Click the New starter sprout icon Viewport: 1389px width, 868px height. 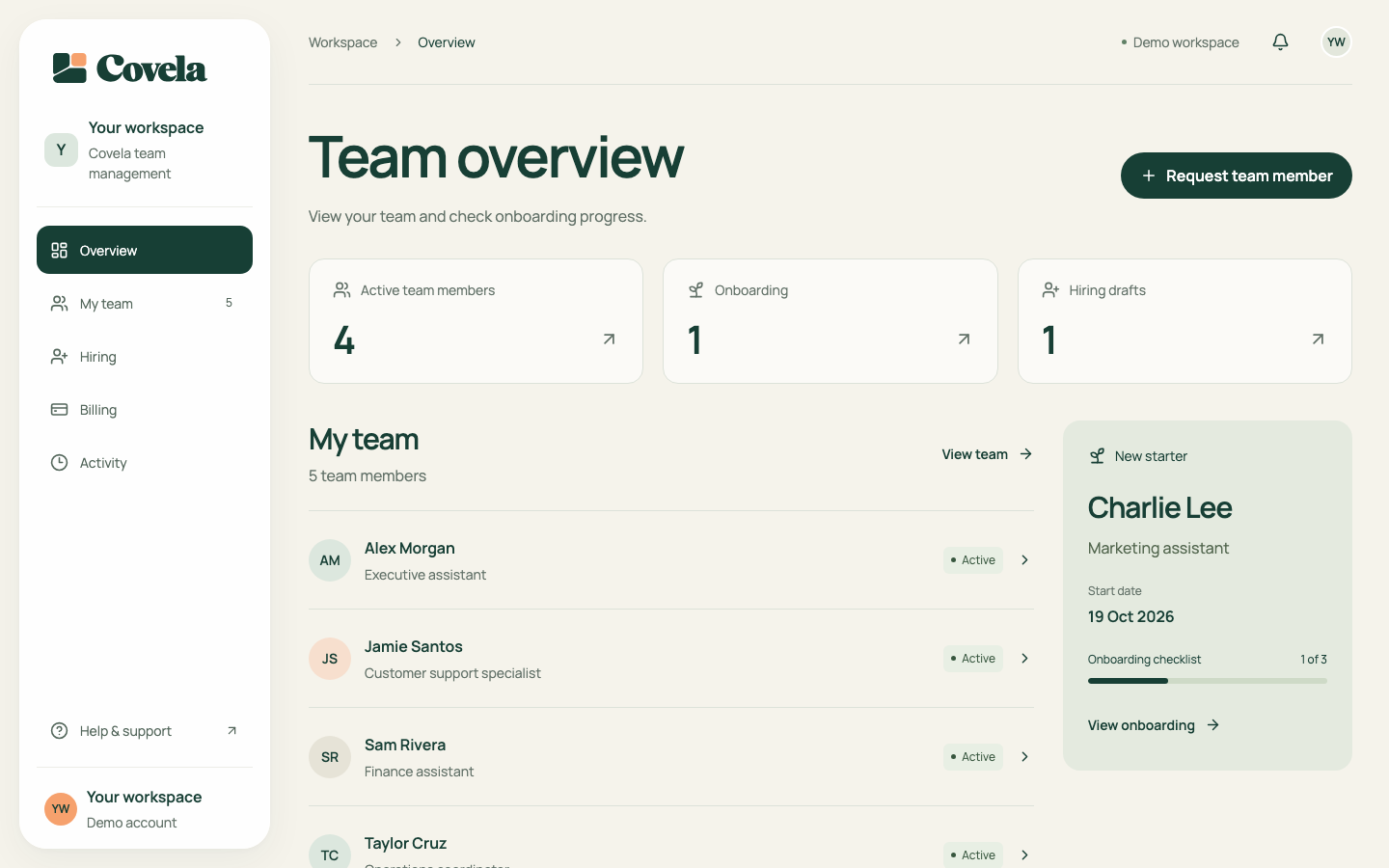click(x=1097, y=456)
